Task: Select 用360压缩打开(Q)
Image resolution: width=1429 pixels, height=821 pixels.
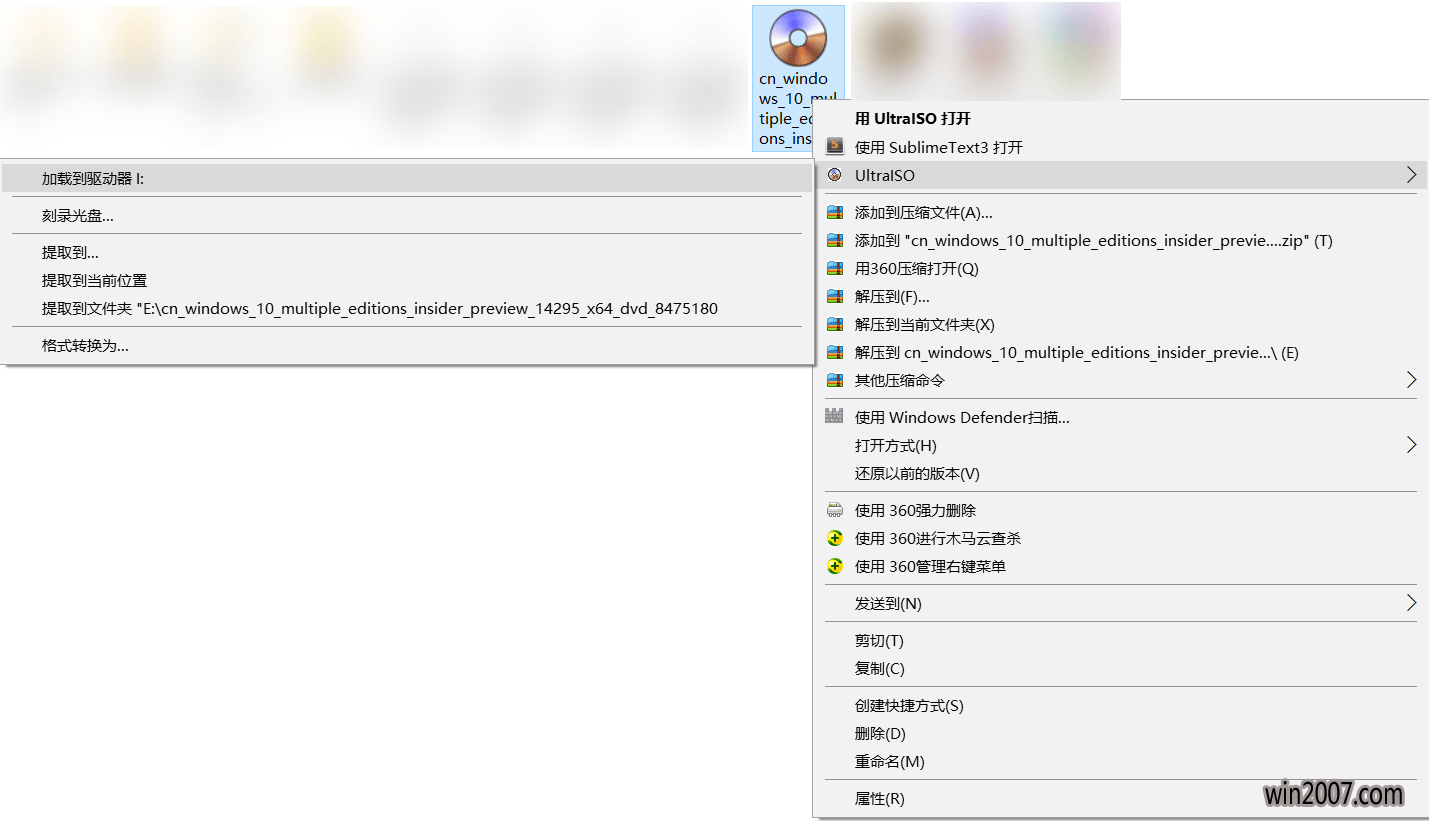Action: point(1121,268)
